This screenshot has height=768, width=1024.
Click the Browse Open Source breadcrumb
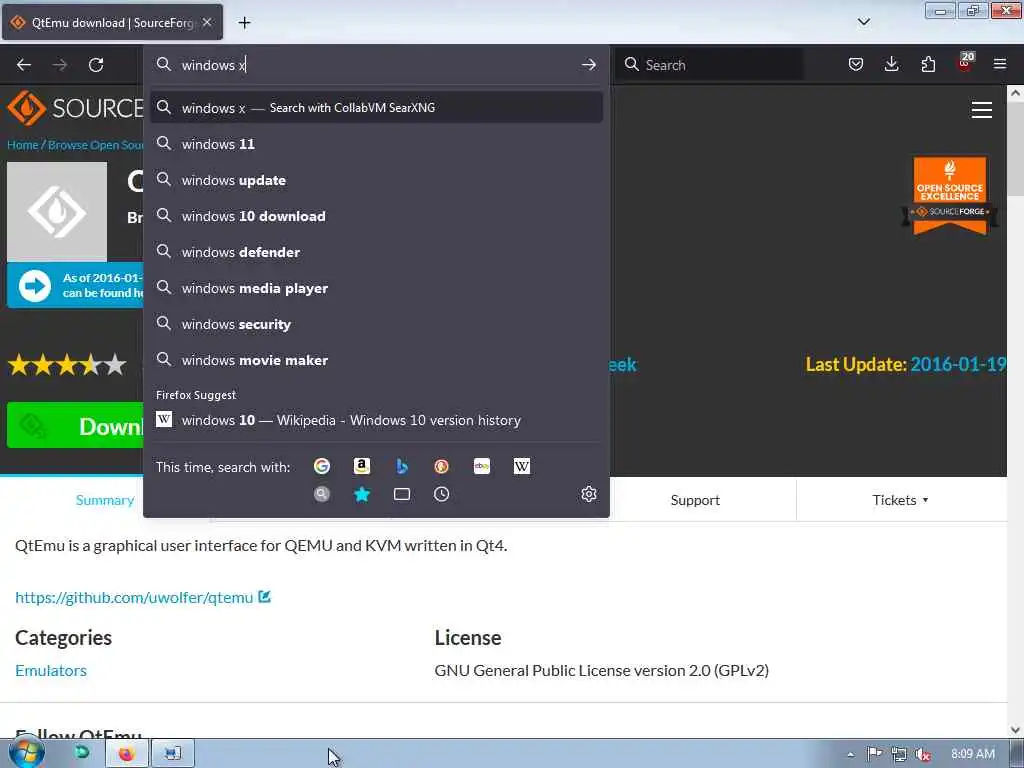pyautogui.click(x=95, y=145)
